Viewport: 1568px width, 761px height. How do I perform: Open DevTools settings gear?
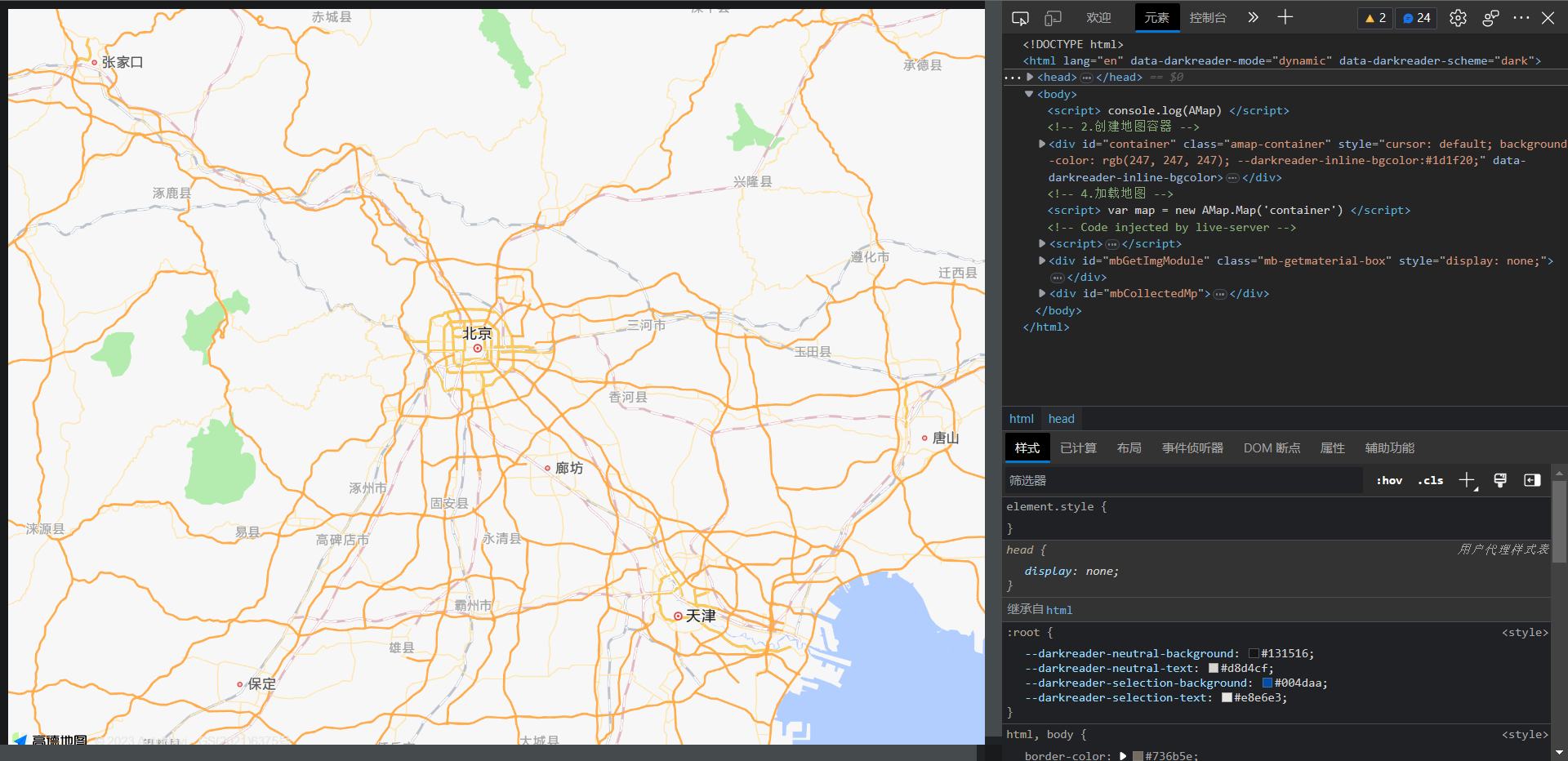click(x=1458, y=18)
